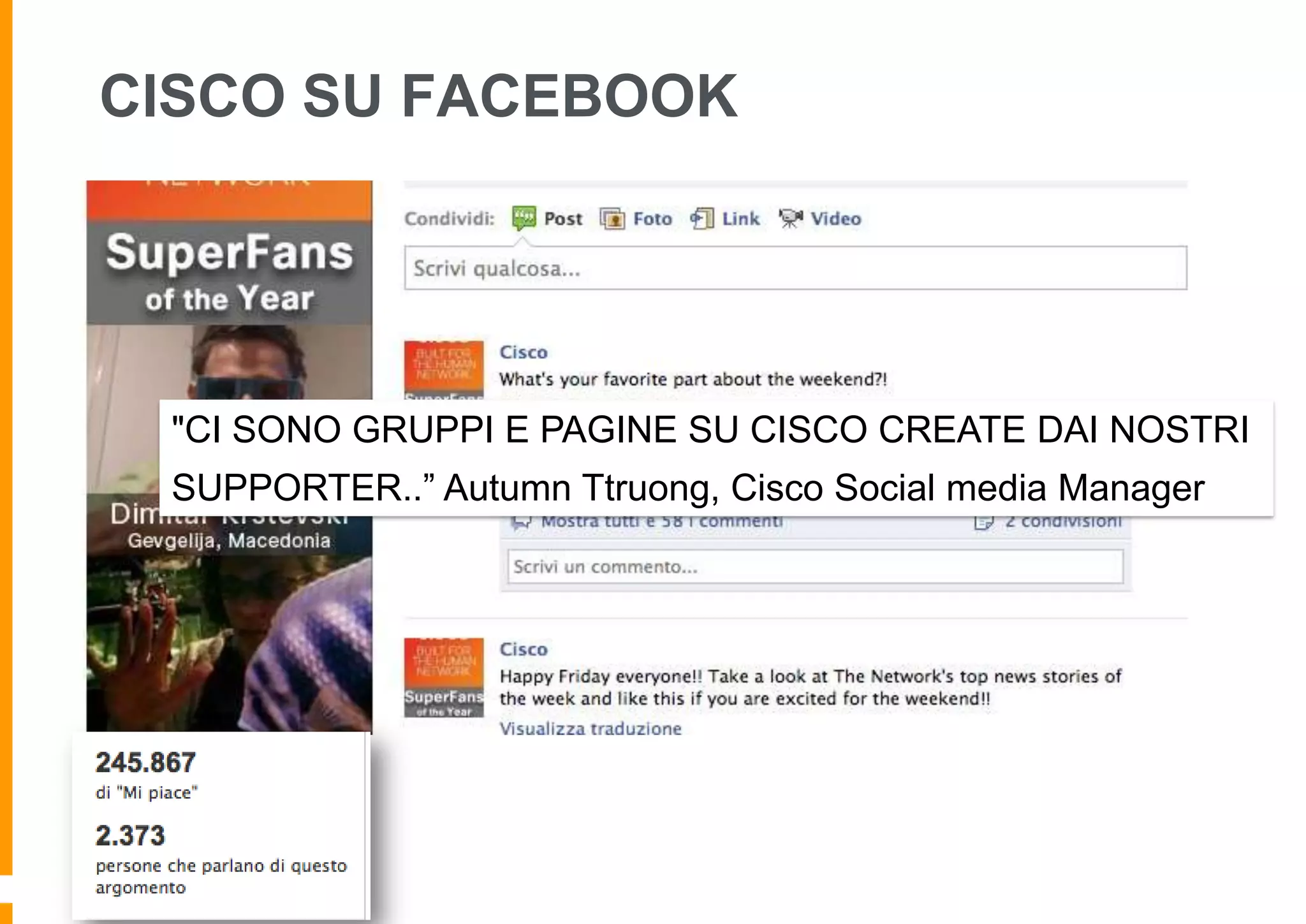Open Cisco name on weekend question post

tap(524, 352)
